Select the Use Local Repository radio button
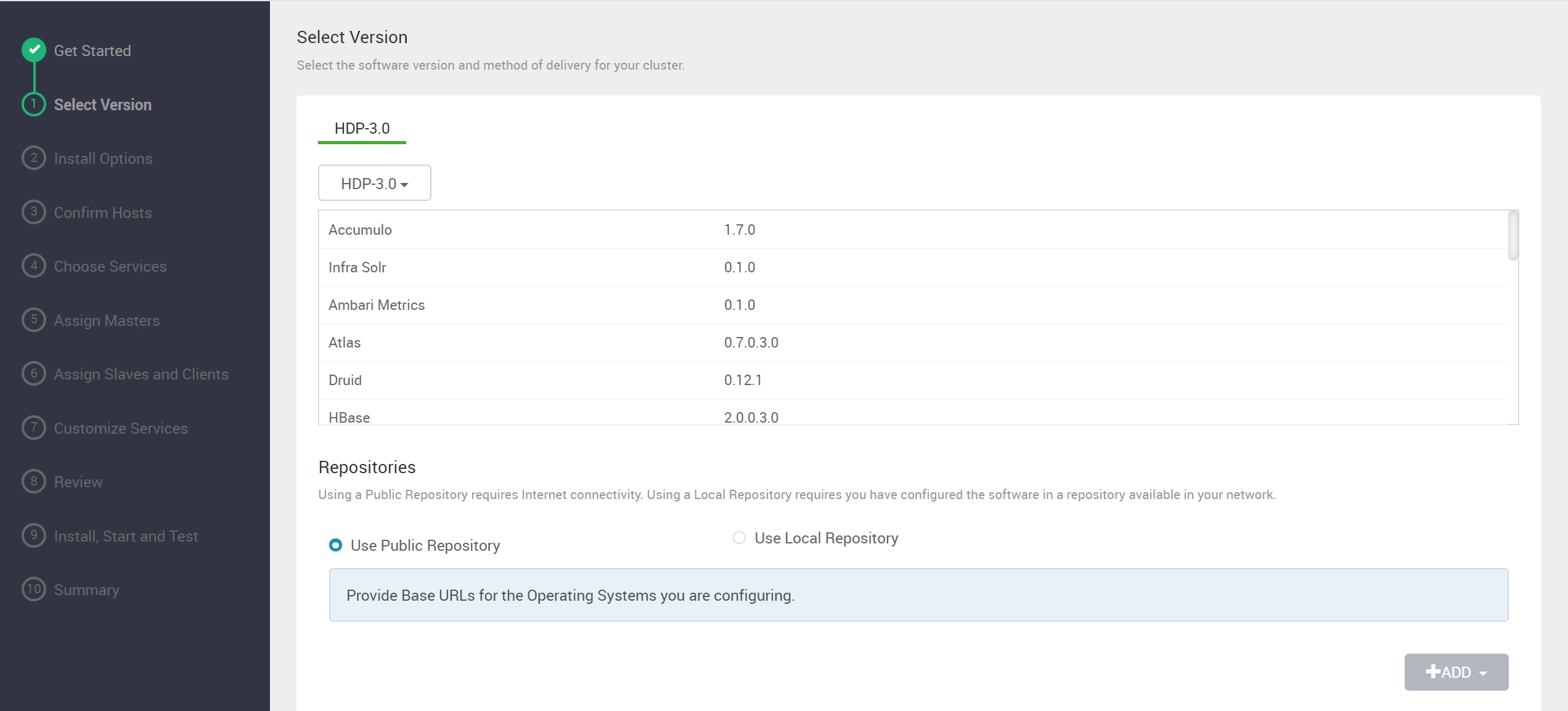The width and height of the screenshot is (1568, 711). click(739, 538)
